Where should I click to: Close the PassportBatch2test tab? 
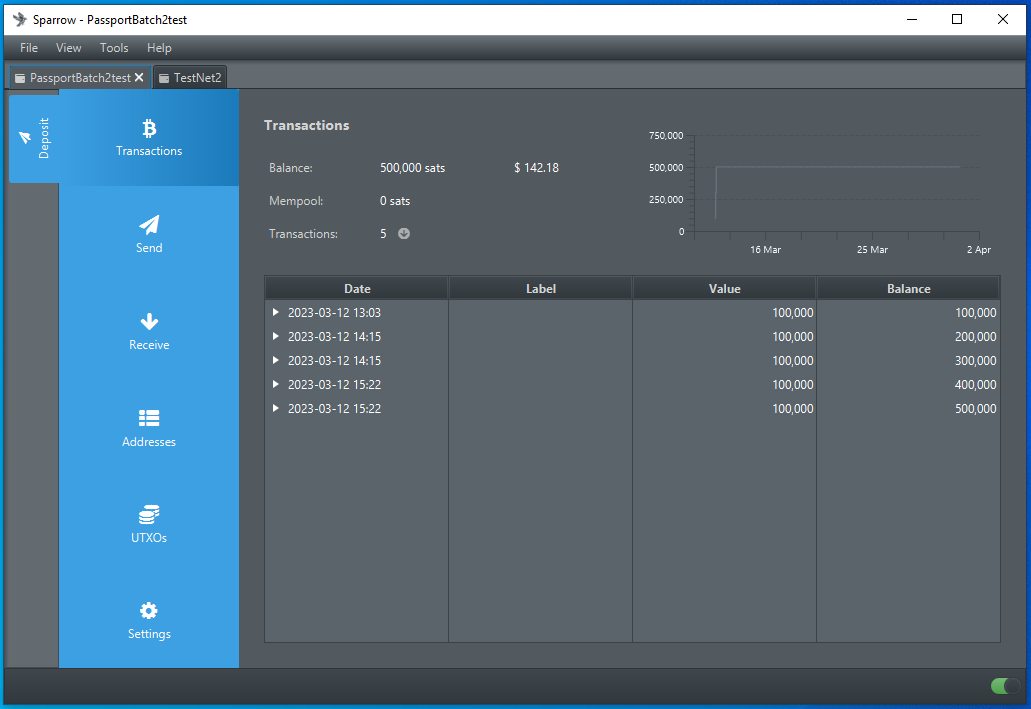click(x=139, y=78)
